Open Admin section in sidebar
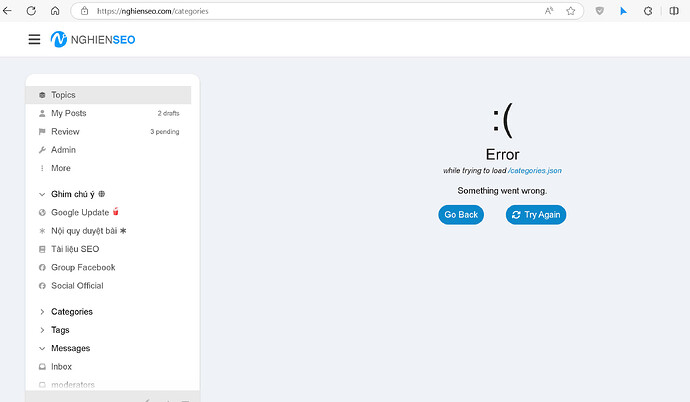The width and height of the screenshot is (690, 402). 108,150
